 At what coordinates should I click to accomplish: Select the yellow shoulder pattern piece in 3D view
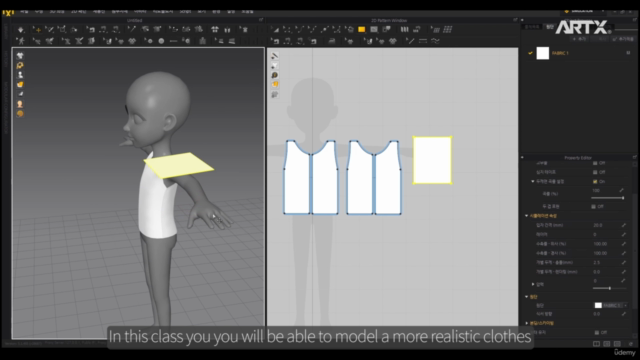tap(178, 165)
